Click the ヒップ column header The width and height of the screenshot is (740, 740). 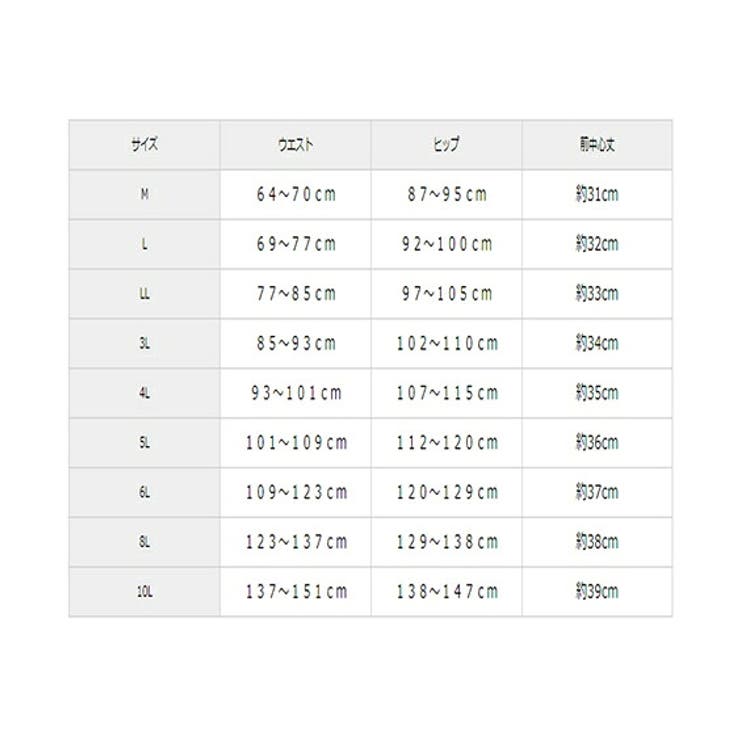(x=446, y=144)
